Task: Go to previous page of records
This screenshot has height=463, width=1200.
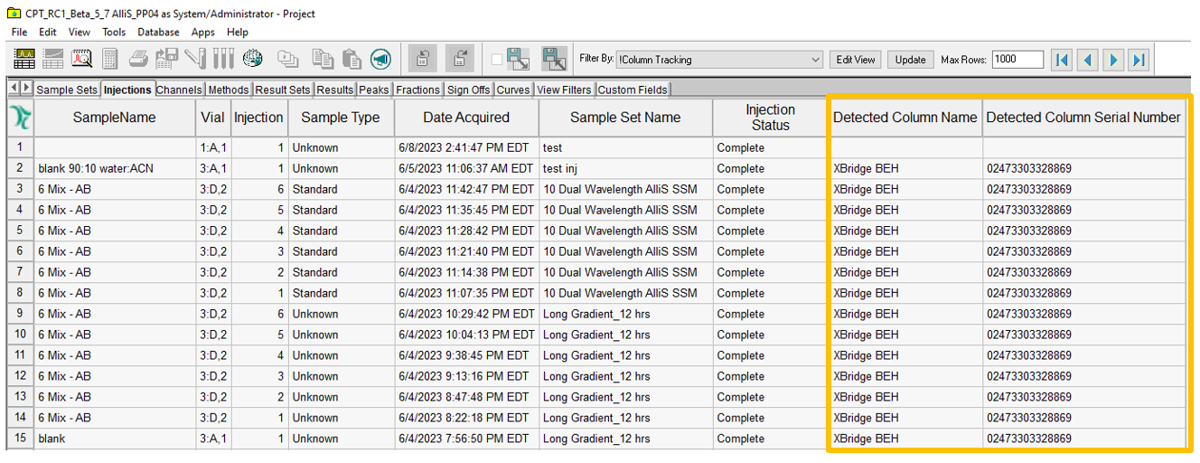Action: tap(1087, 60)
